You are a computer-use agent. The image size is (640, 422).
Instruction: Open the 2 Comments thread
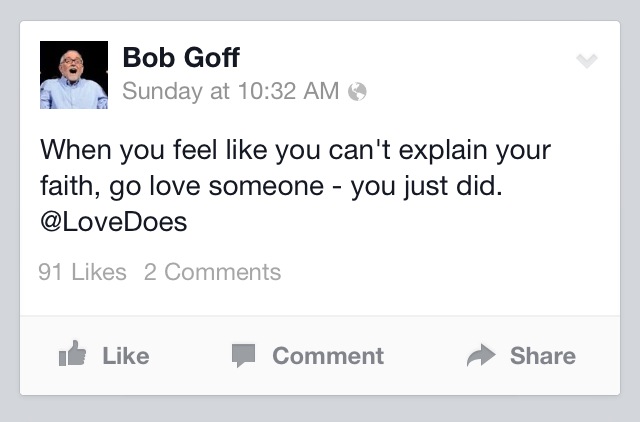212,272
